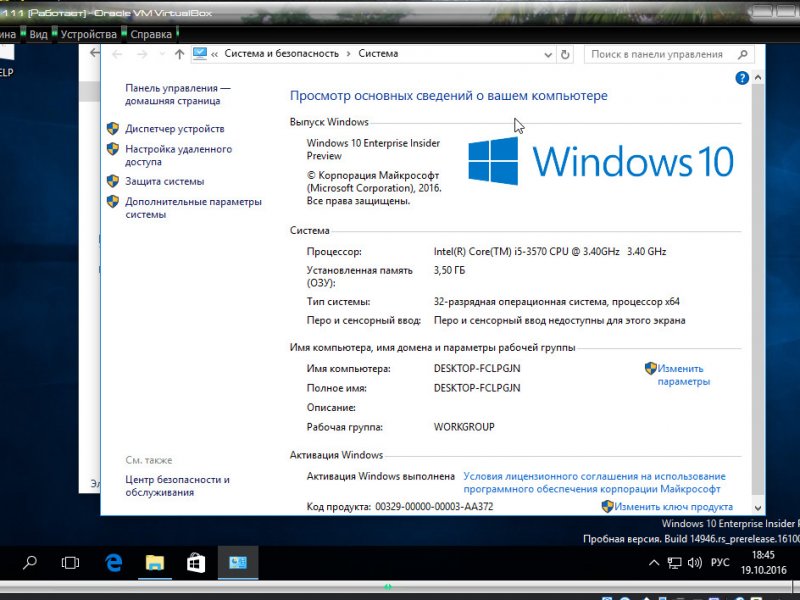Click processor value Intel Core i5-3570
800x600 pixels.
click(549, 251)
